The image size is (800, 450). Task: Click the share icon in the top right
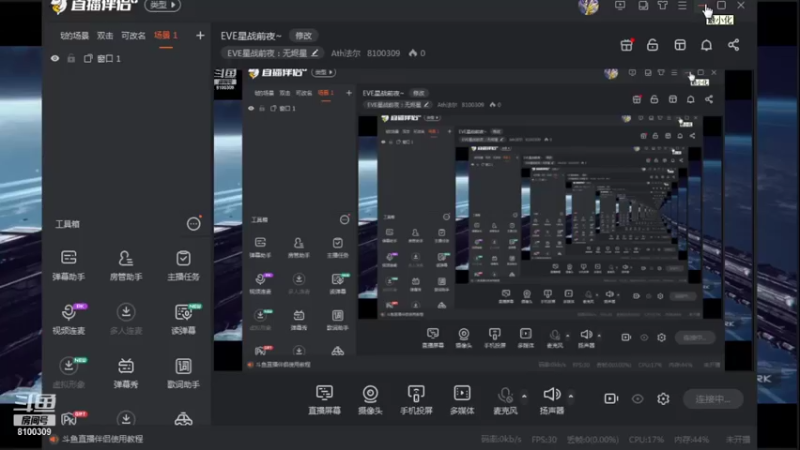tap(733, 45)
